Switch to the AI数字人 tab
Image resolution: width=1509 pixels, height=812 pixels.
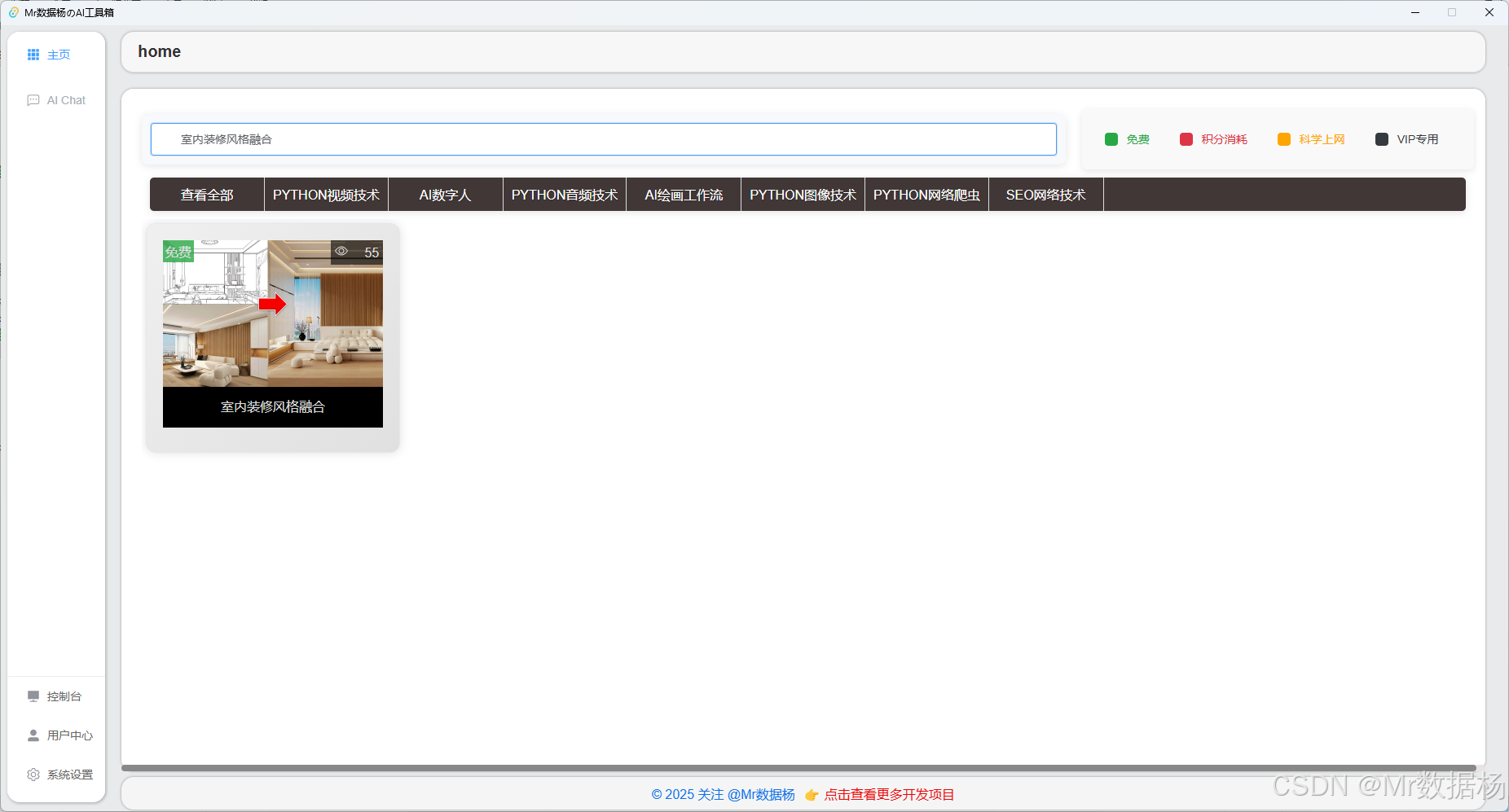(x=446, y=195)
